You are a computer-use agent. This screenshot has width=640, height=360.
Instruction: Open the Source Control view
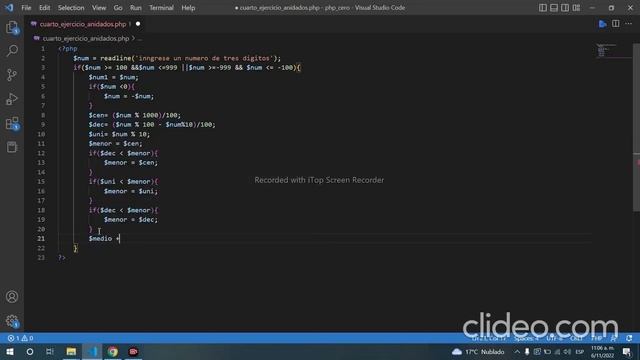[12, 75]
